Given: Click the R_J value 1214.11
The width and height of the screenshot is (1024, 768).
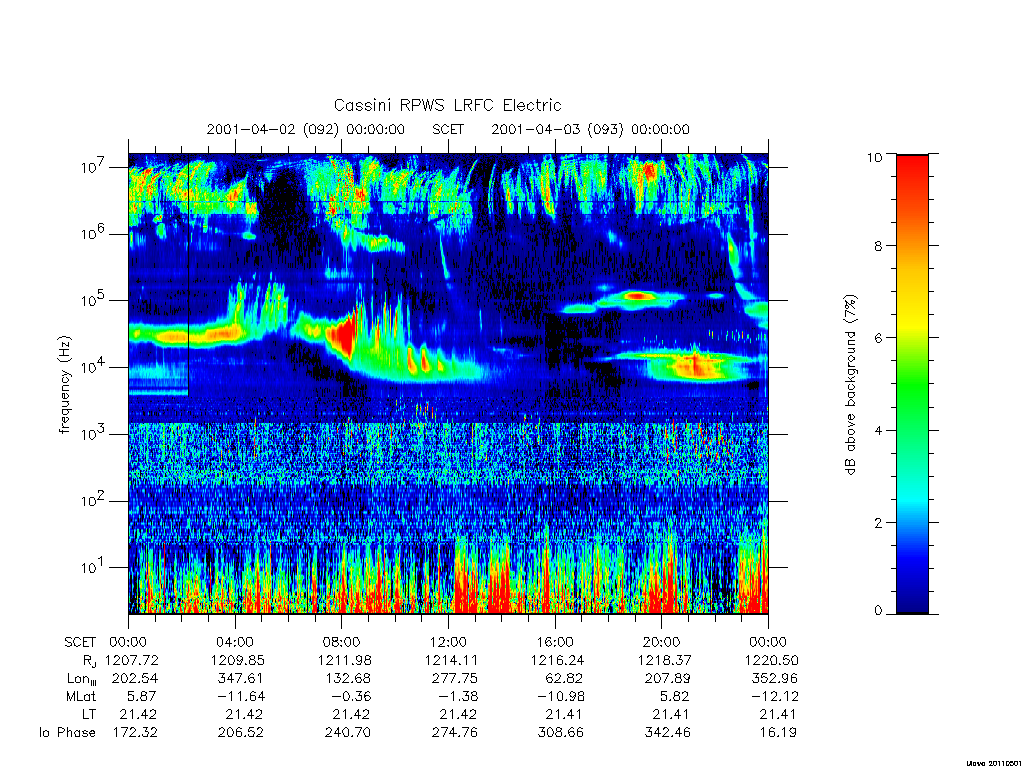Looking at the screenshot, I should click(451, 661).
